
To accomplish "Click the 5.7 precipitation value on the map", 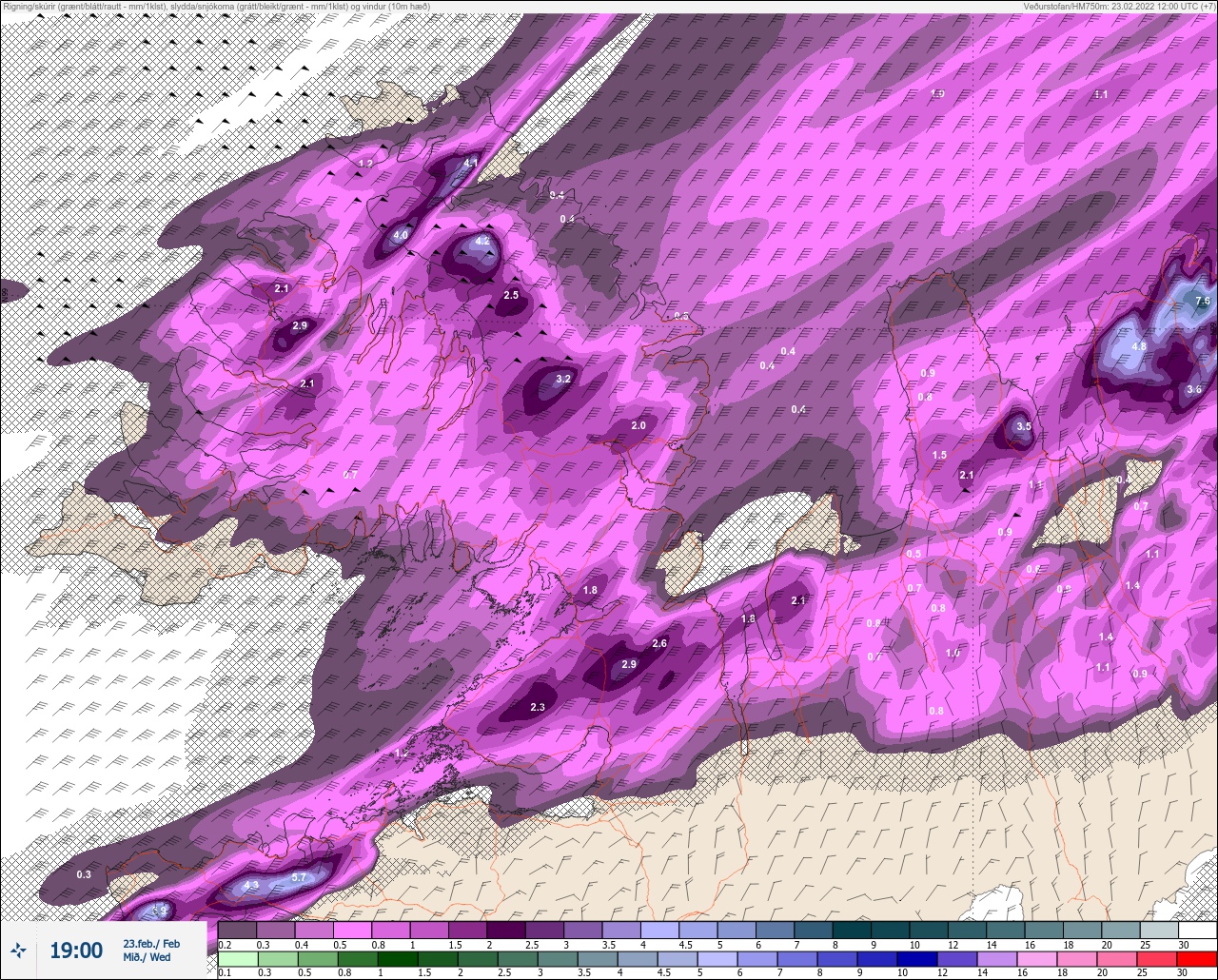I will (299, 876).
